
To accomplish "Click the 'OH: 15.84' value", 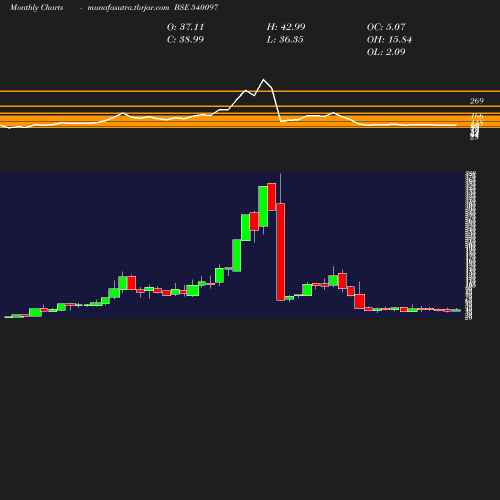I will pyautogui.click(x=389, y=39).
